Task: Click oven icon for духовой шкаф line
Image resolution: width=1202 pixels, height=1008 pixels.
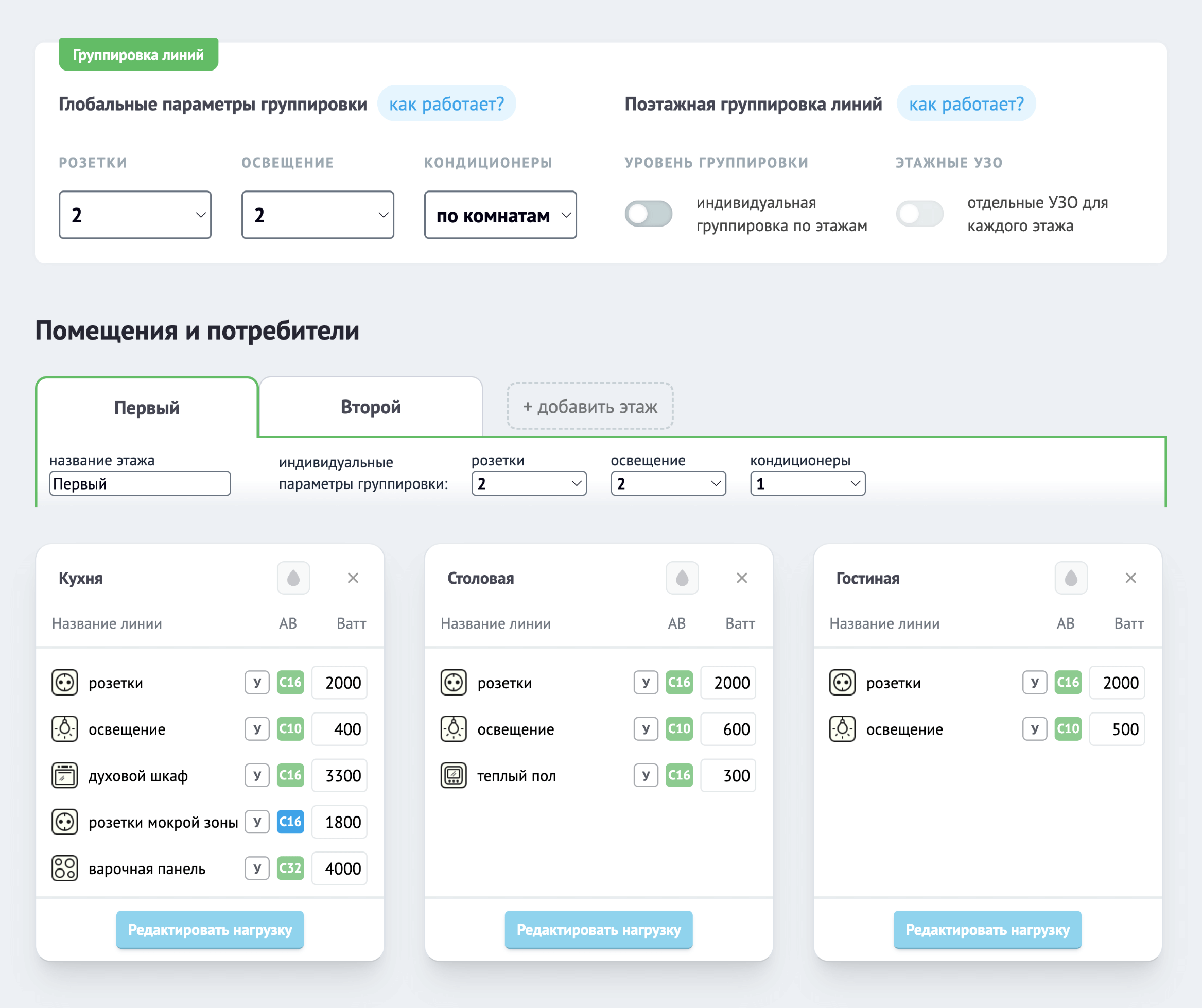Action: 65,775
